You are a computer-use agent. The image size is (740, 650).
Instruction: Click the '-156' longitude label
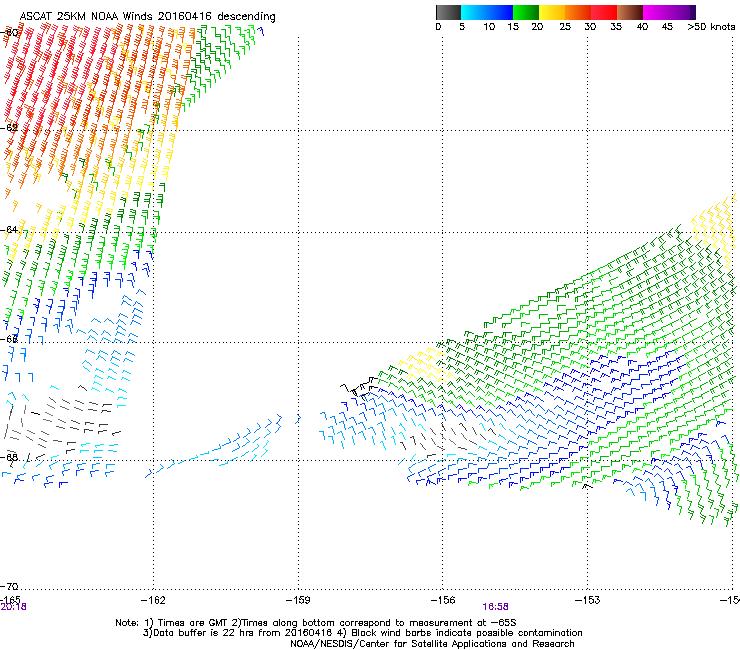[443, 600]
